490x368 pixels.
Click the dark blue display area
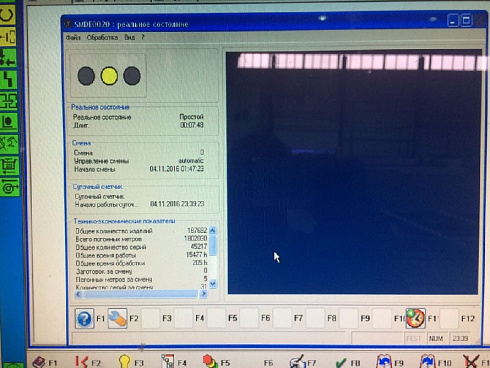(x=353, y=172)
